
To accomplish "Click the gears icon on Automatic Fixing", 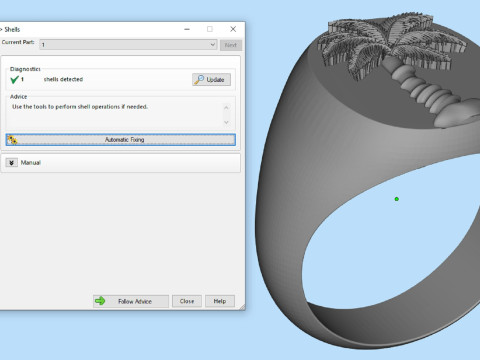I will [12, 140].
